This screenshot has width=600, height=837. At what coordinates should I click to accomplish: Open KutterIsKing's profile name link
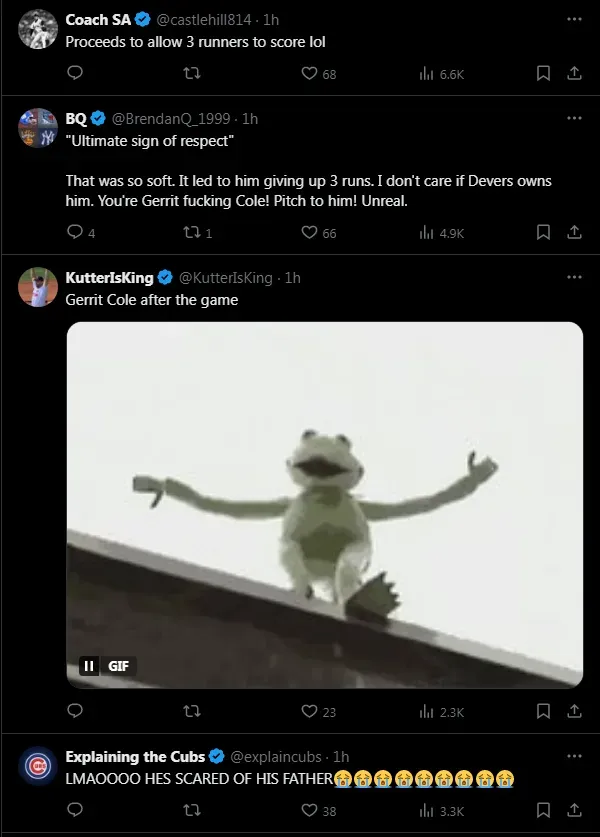coord(109,278)
